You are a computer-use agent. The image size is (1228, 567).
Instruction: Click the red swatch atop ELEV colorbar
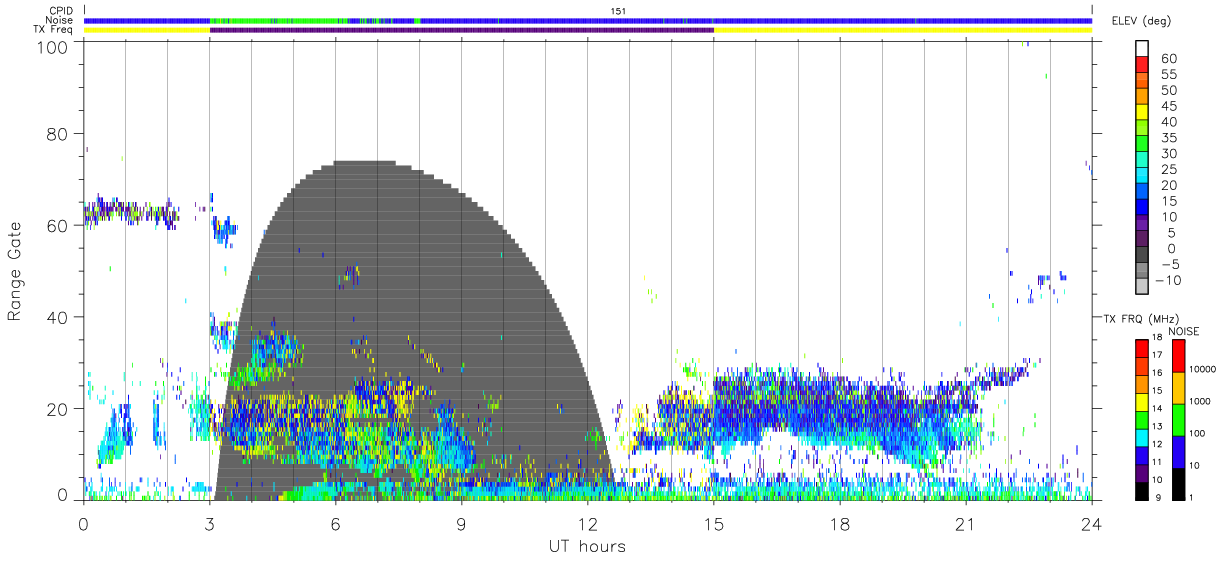[x=1143, y=64]
